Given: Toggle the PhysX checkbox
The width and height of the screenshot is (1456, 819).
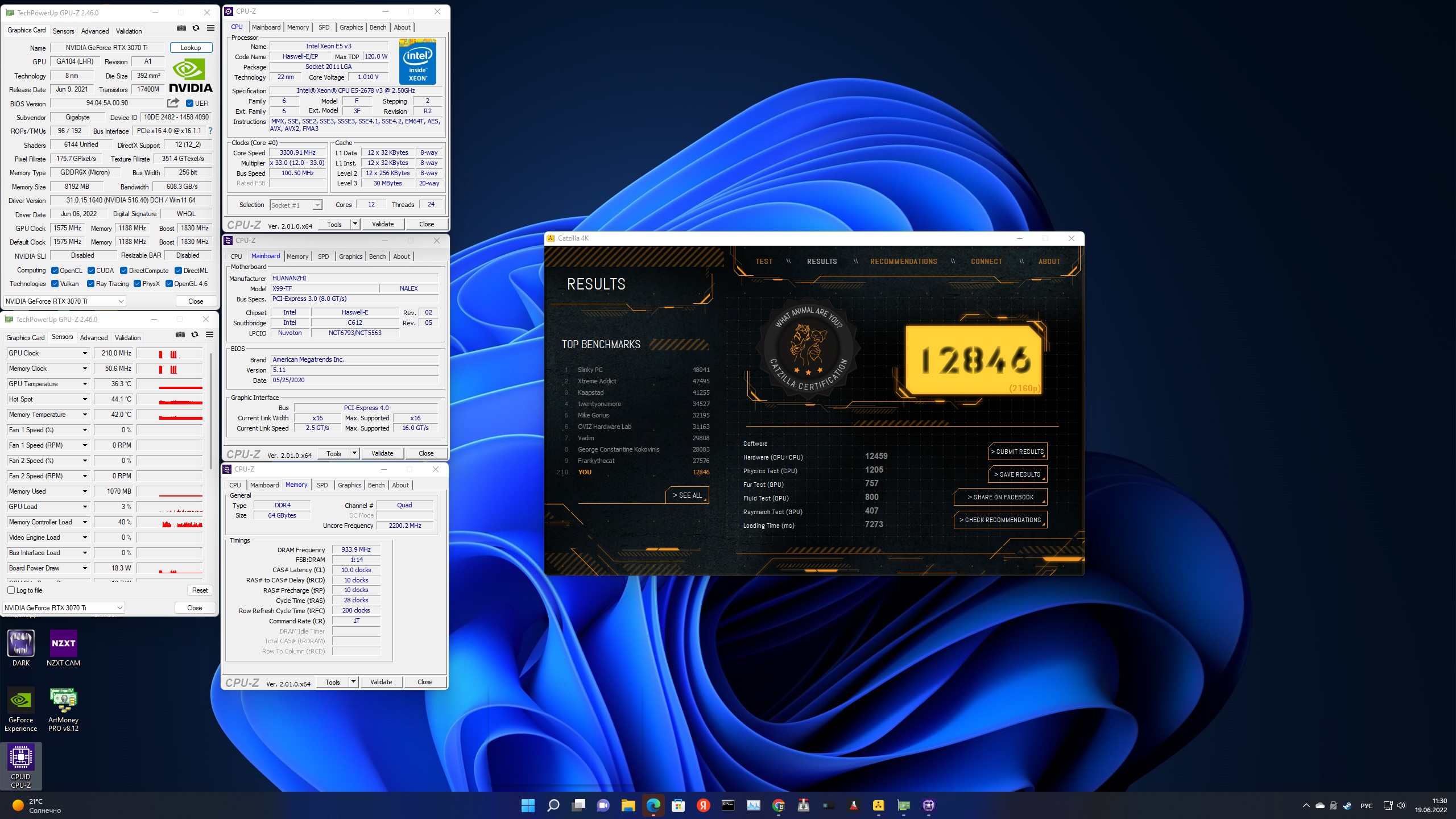Looking at the screenshot, I should coord(137,284).
